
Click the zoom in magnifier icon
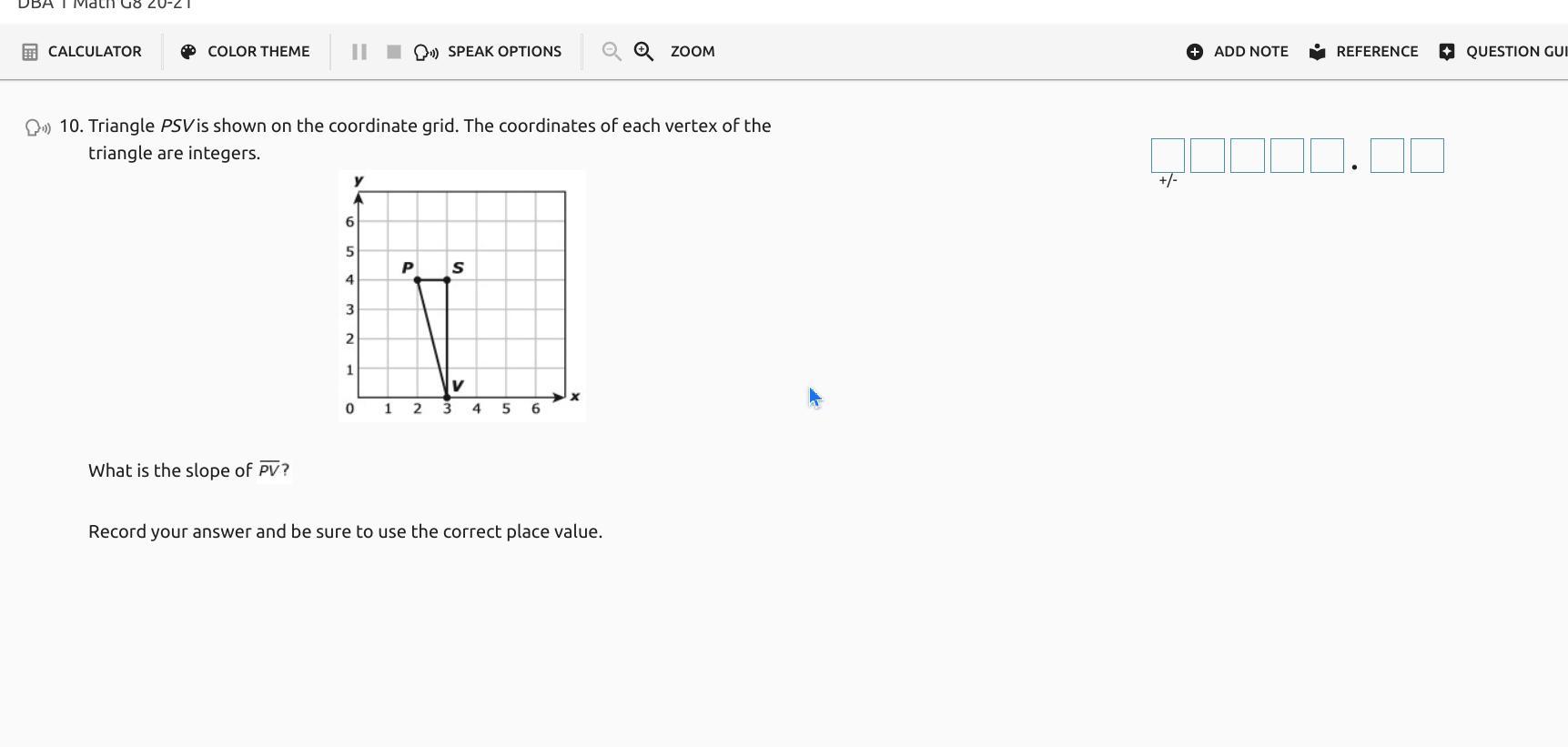(x=643, y=52)
